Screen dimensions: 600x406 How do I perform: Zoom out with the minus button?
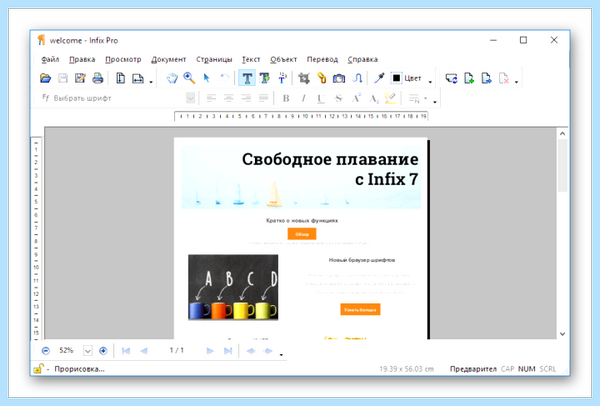click(46, 351)
